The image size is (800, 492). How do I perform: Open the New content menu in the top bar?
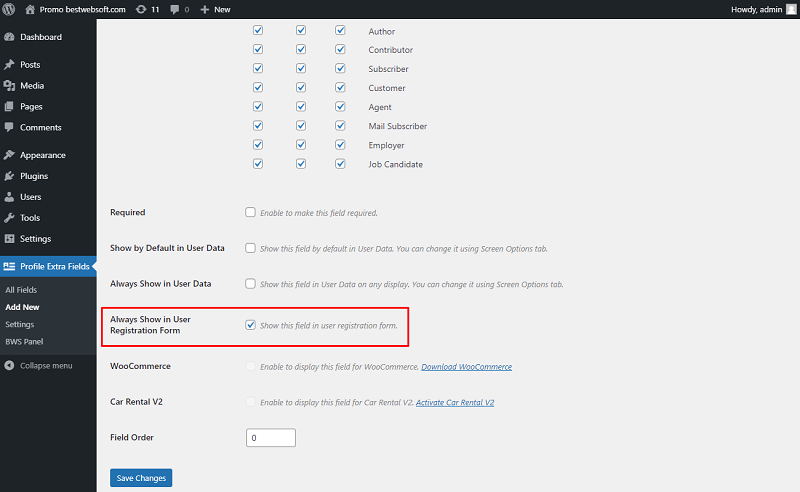coord(215,9)
